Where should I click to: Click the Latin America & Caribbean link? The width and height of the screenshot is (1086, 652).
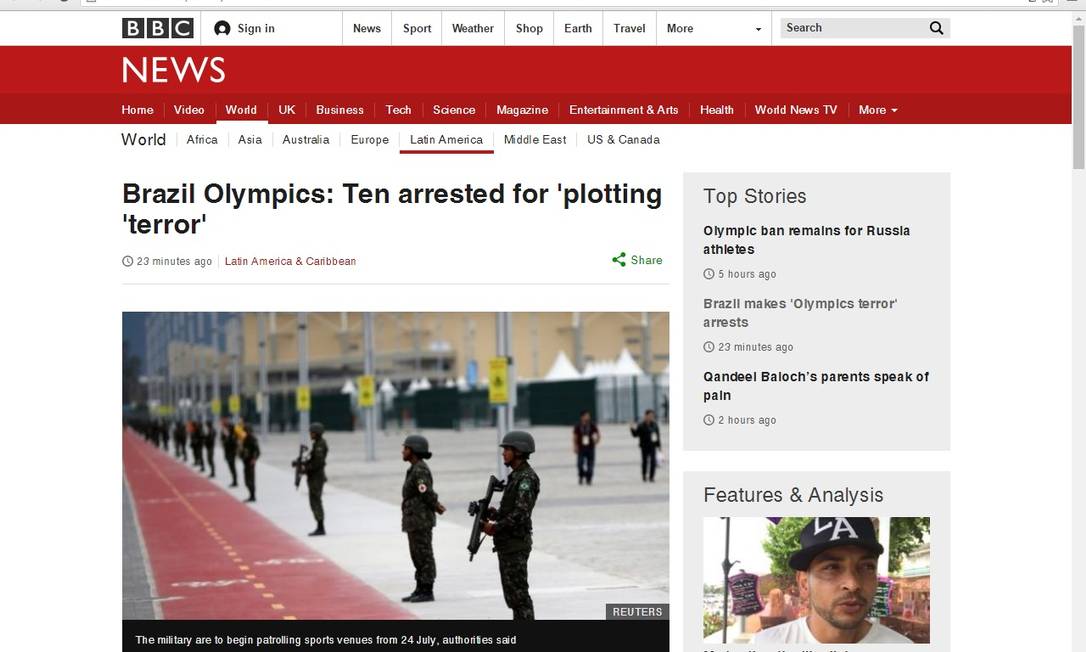click(x=290, y=261)
